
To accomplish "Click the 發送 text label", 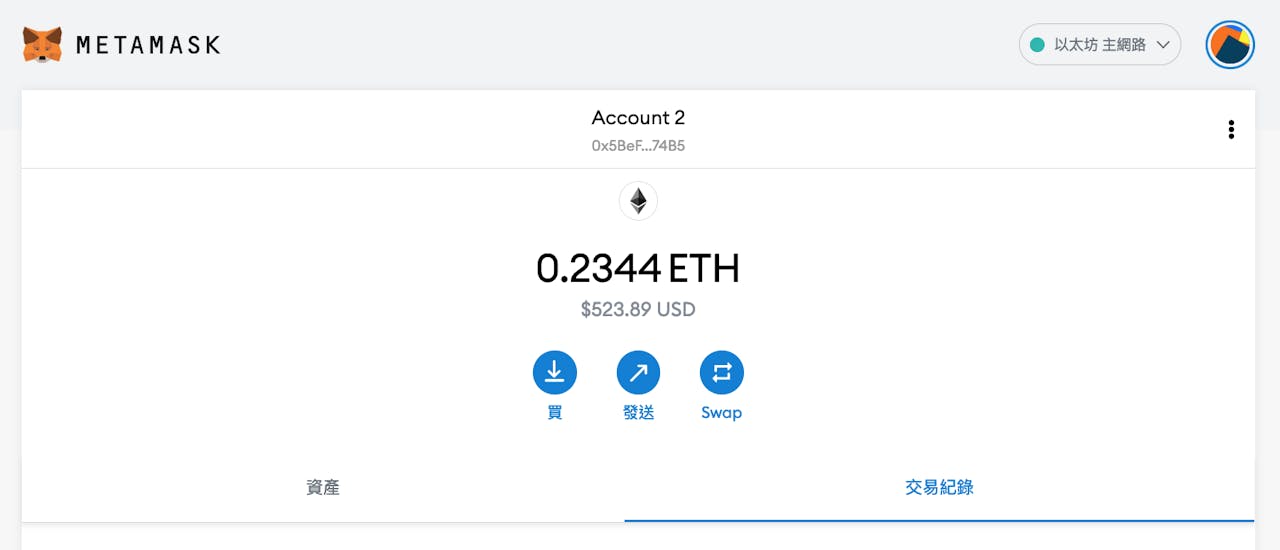I will [638, 412].
